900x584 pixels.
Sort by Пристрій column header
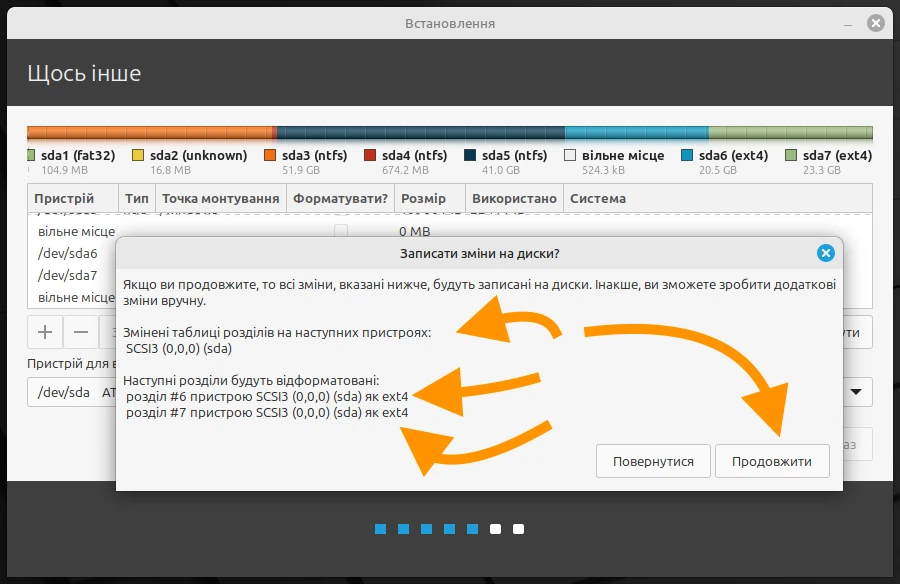pyautogui.click(x=73, y=199)
